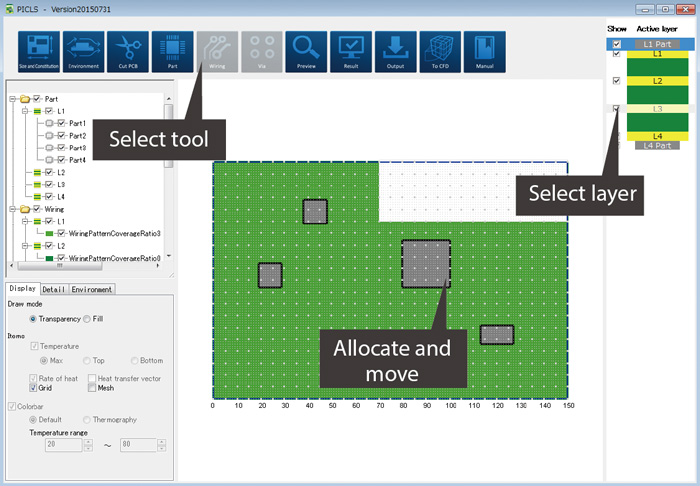Screen dimensions: 700x486
Task: Collapse the Part root tree node
Action: point(12,99)
